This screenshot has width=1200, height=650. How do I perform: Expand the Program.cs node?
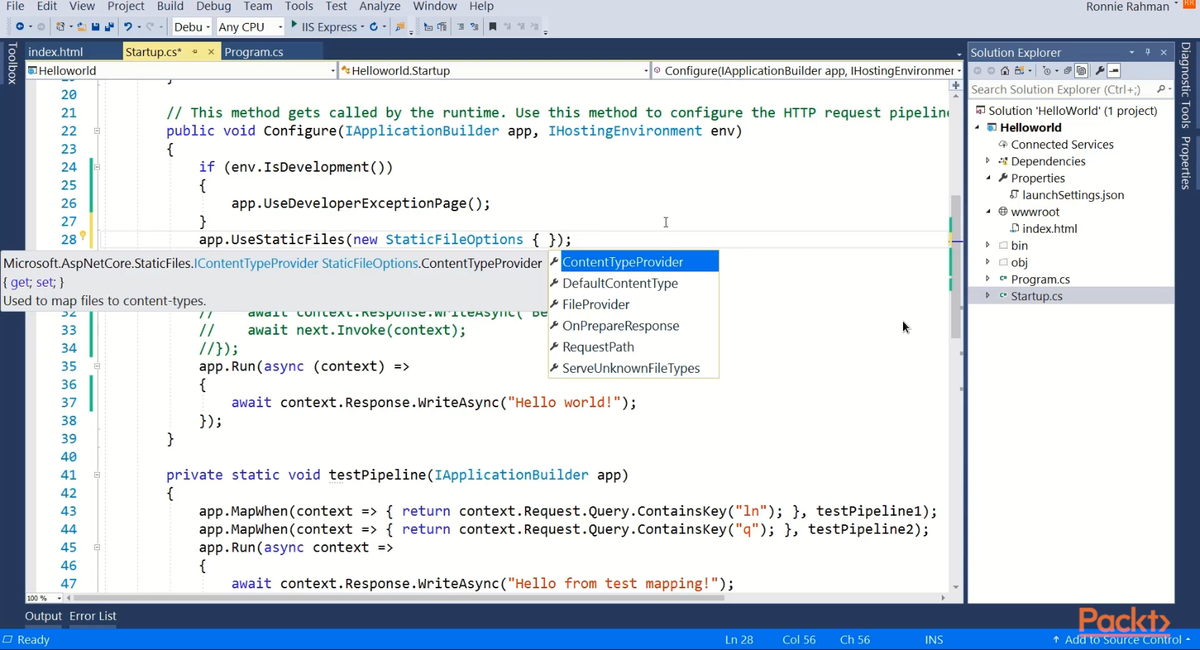point(988,279)
